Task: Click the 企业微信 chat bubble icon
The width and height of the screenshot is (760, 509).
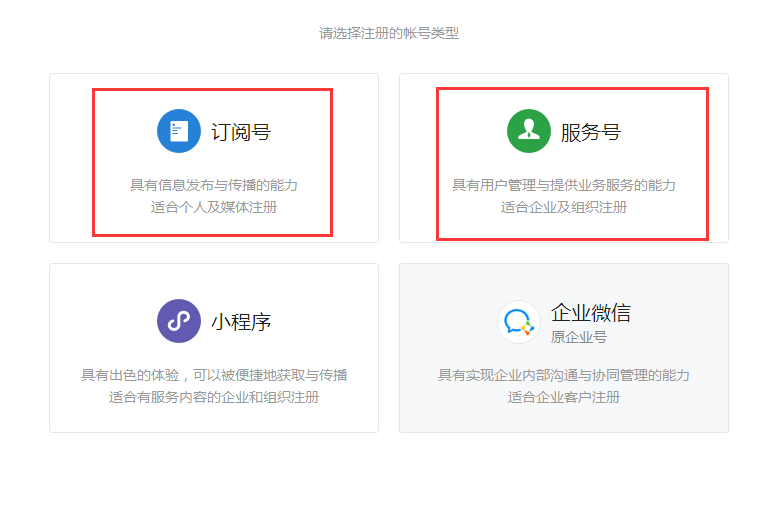Action: 519,321
